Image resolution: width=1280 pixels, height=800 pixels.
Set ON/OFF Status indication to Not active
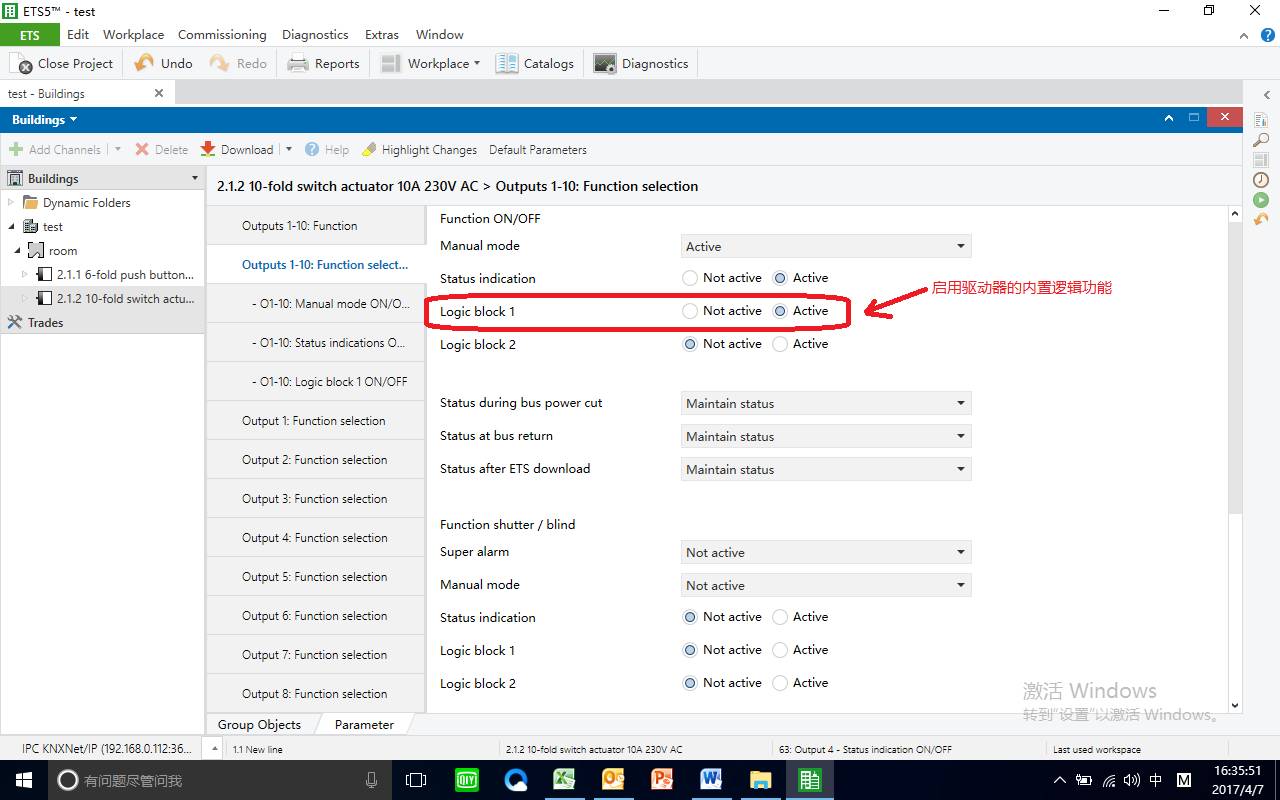(x=690, y=278)
